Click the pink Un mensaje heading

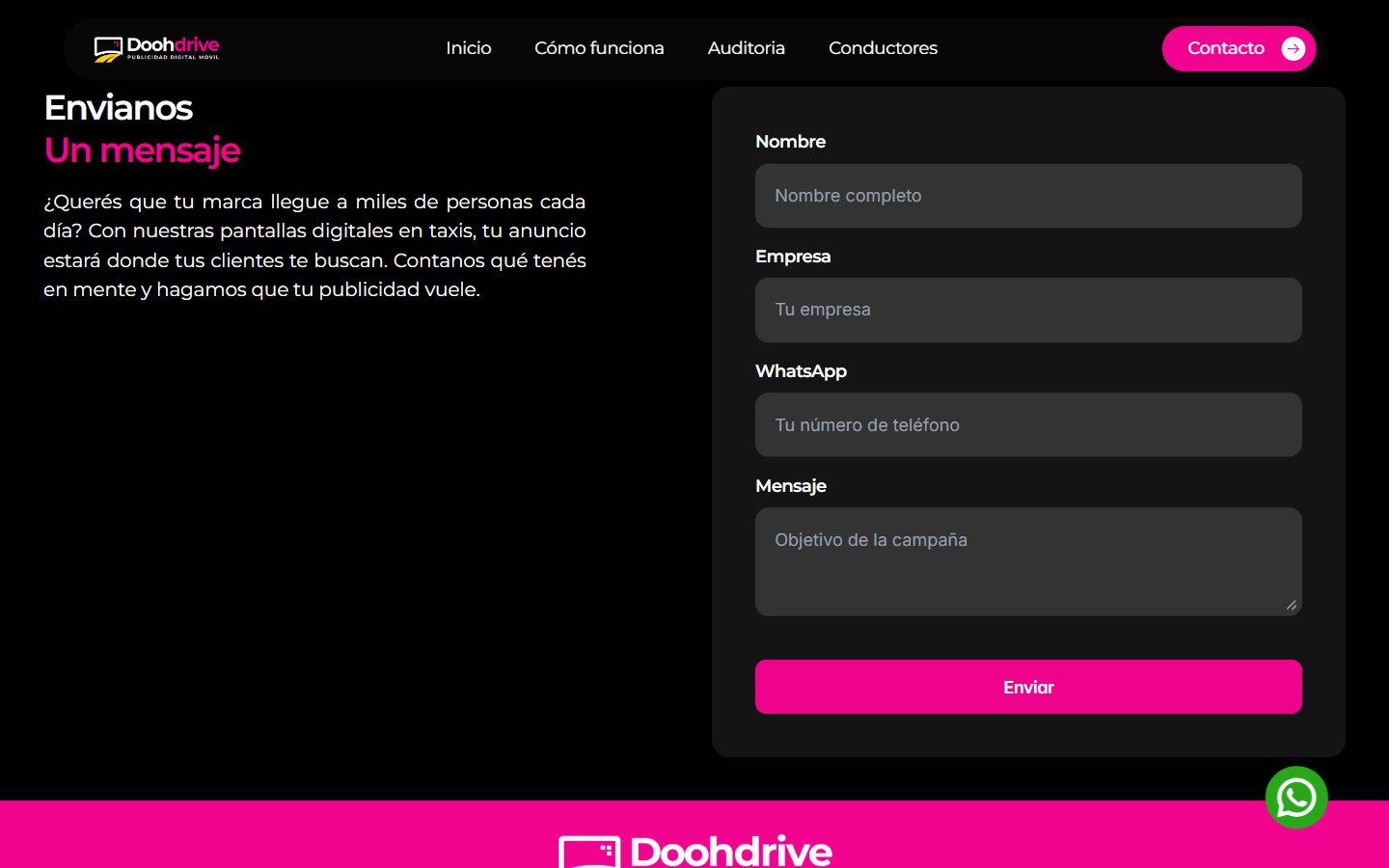pos(143,150)
